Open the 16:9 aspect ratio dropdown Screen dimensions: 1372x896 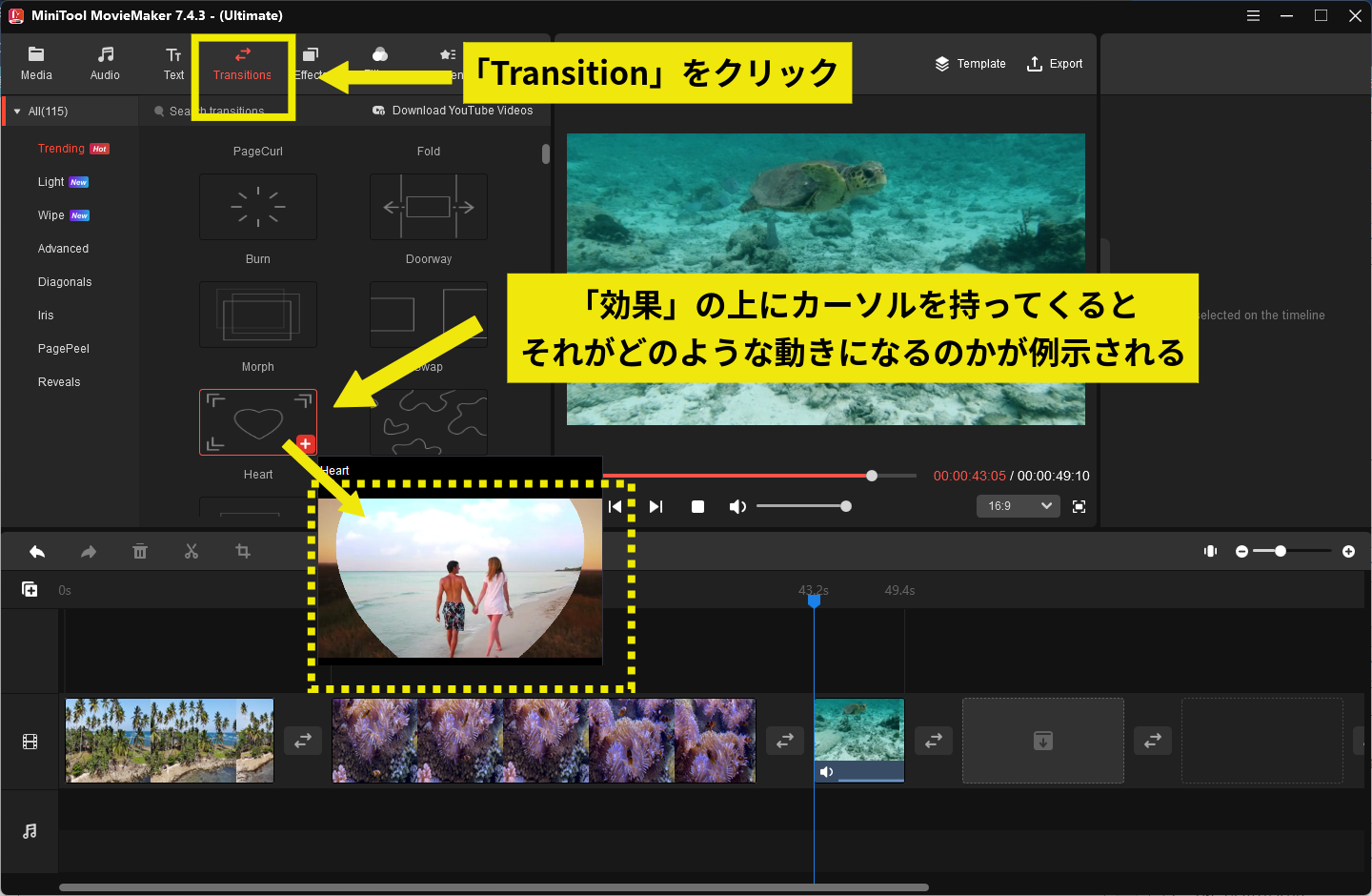[x=1019, y=506]
